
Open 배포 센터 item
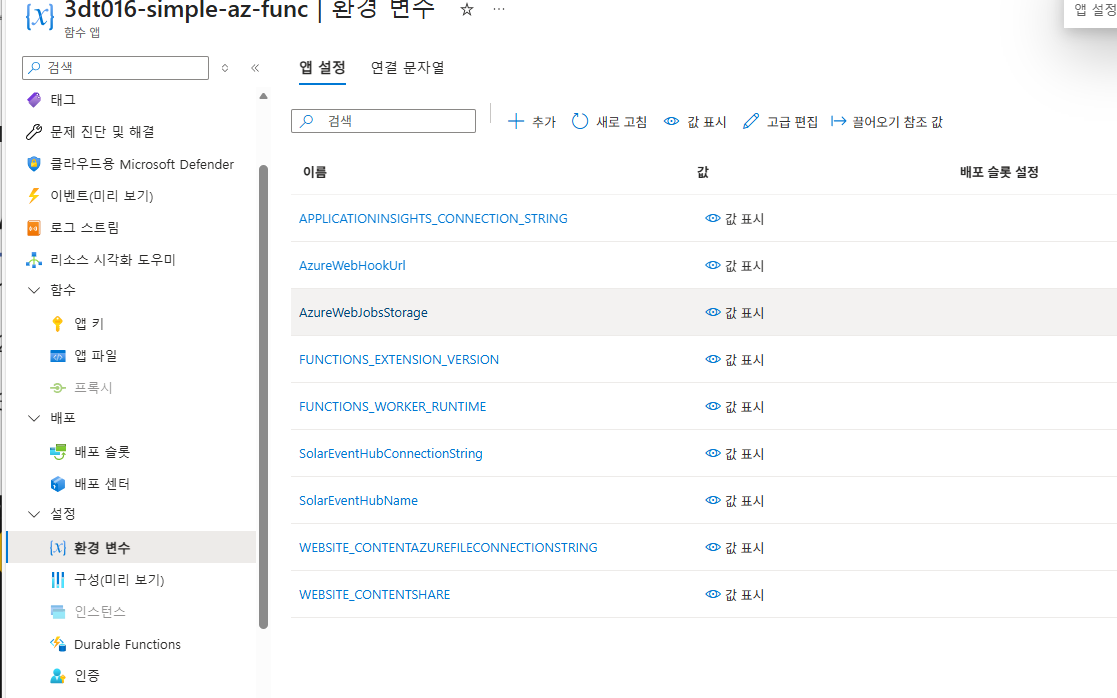coord(90,484)
